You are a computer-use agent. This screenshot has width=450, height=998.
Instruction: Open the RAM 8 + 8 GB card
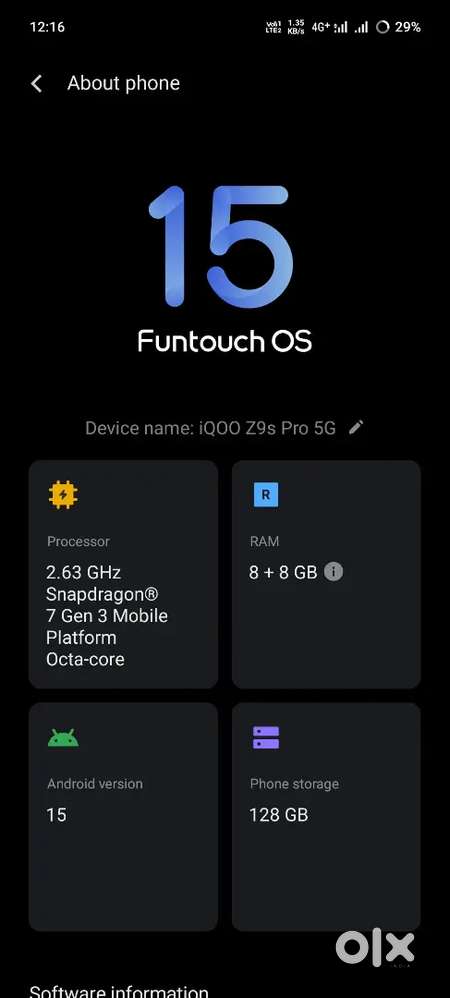click(326, 574)
